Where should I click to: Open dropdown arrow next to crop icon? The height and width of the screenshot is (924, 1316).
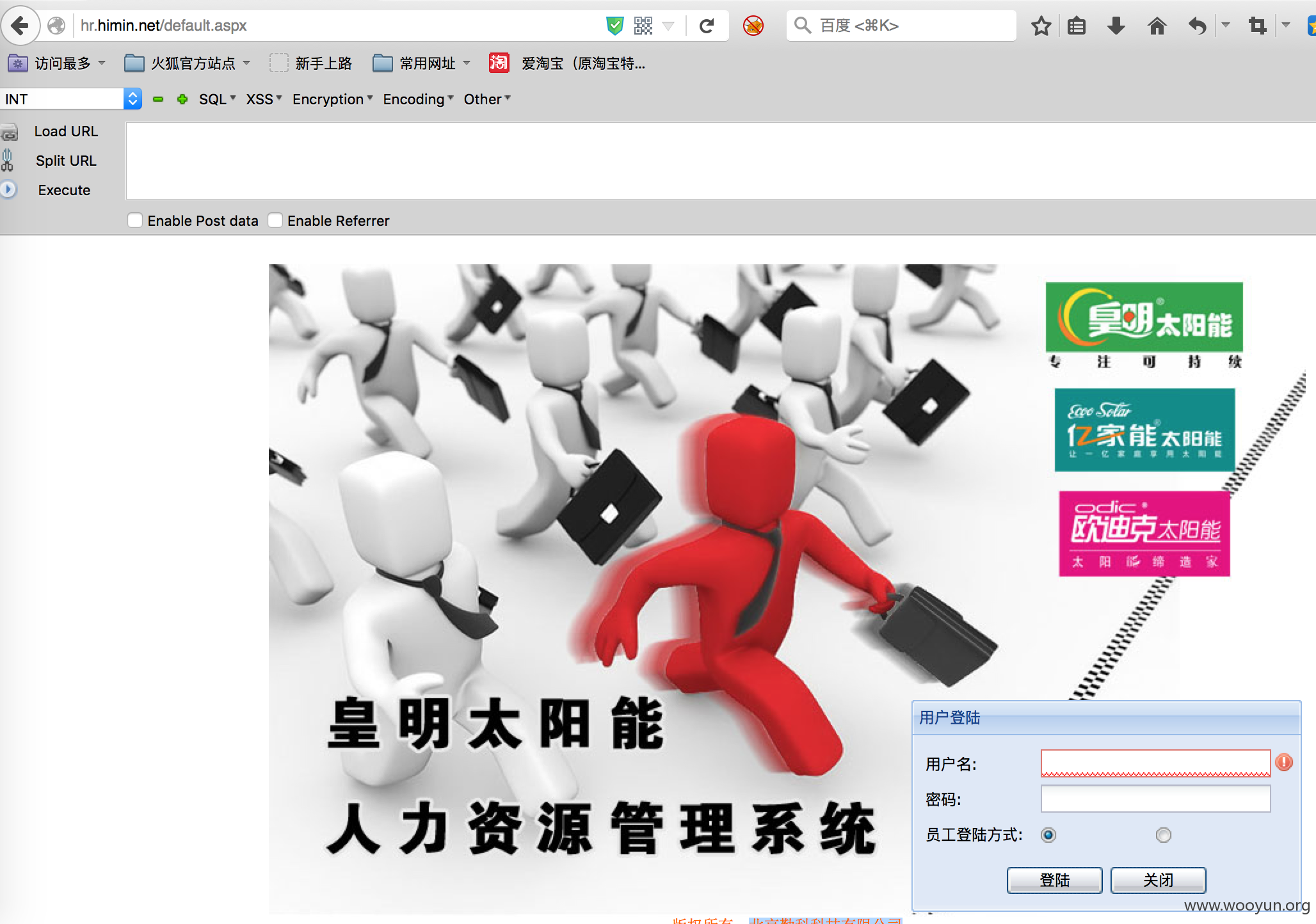tap(1286, 26)
